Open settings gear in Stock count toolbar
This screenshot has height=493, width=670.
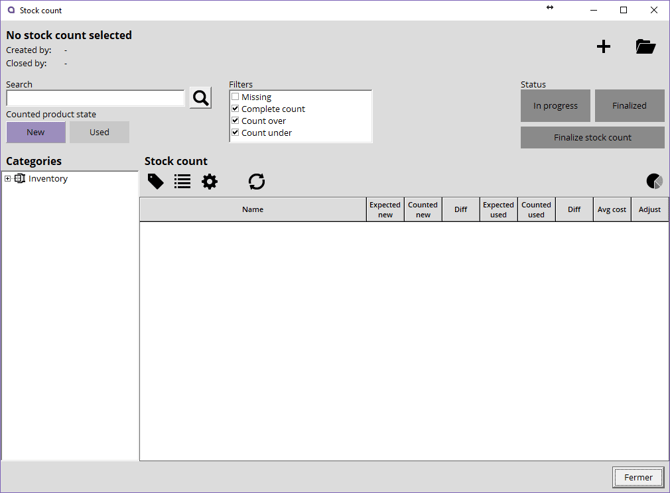[x=209, y=181]
